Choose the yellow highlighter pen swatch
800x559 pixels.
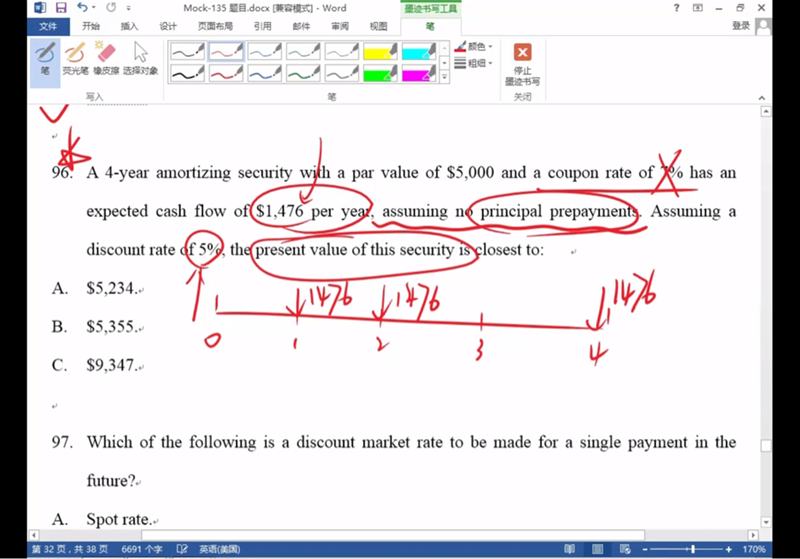tap(380, 50)
